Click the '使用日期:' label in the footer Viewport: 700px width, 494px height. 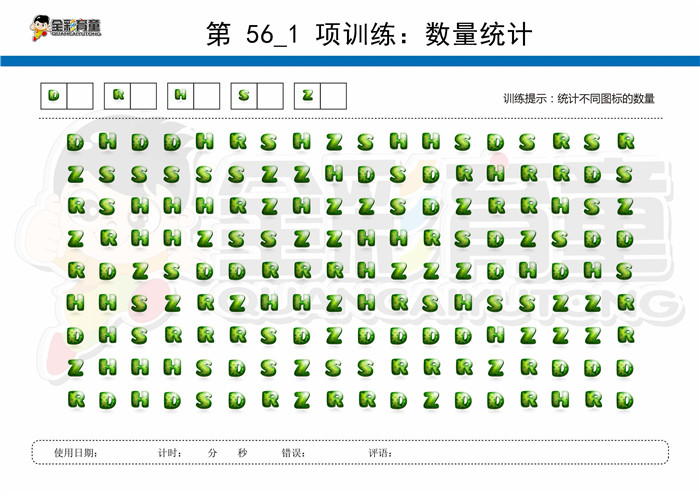75,453
